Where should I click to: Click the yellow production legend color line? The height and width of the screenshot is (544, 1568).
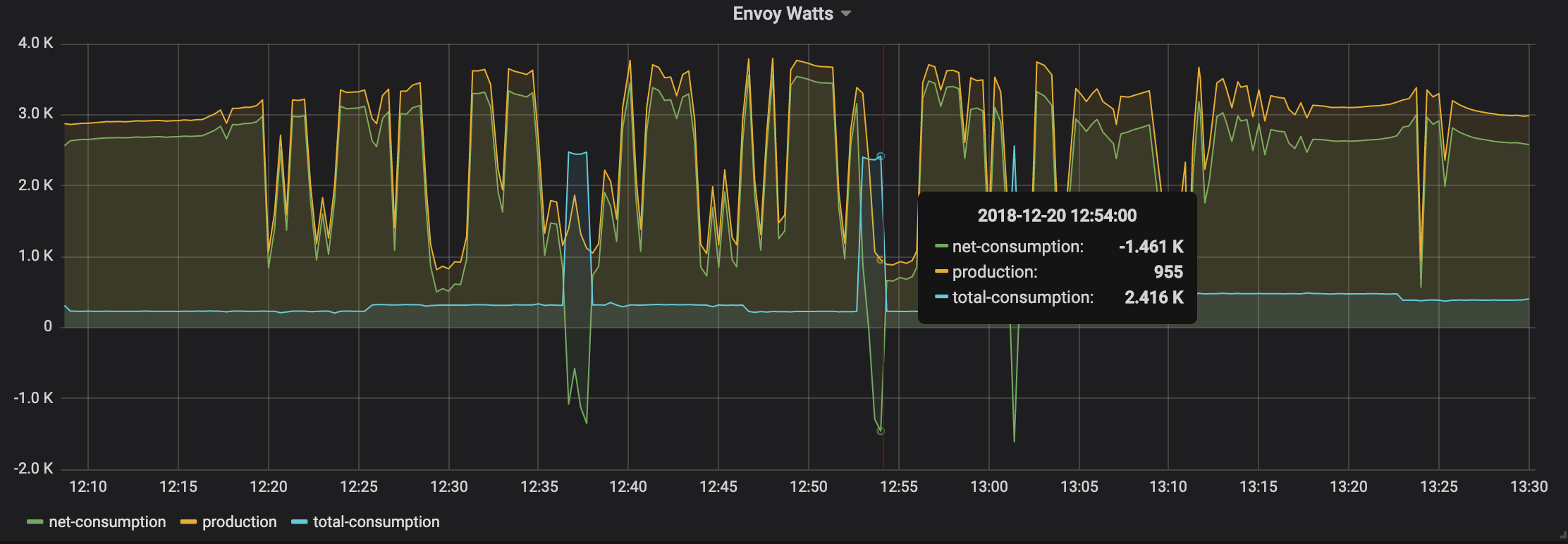coord(188,522)
